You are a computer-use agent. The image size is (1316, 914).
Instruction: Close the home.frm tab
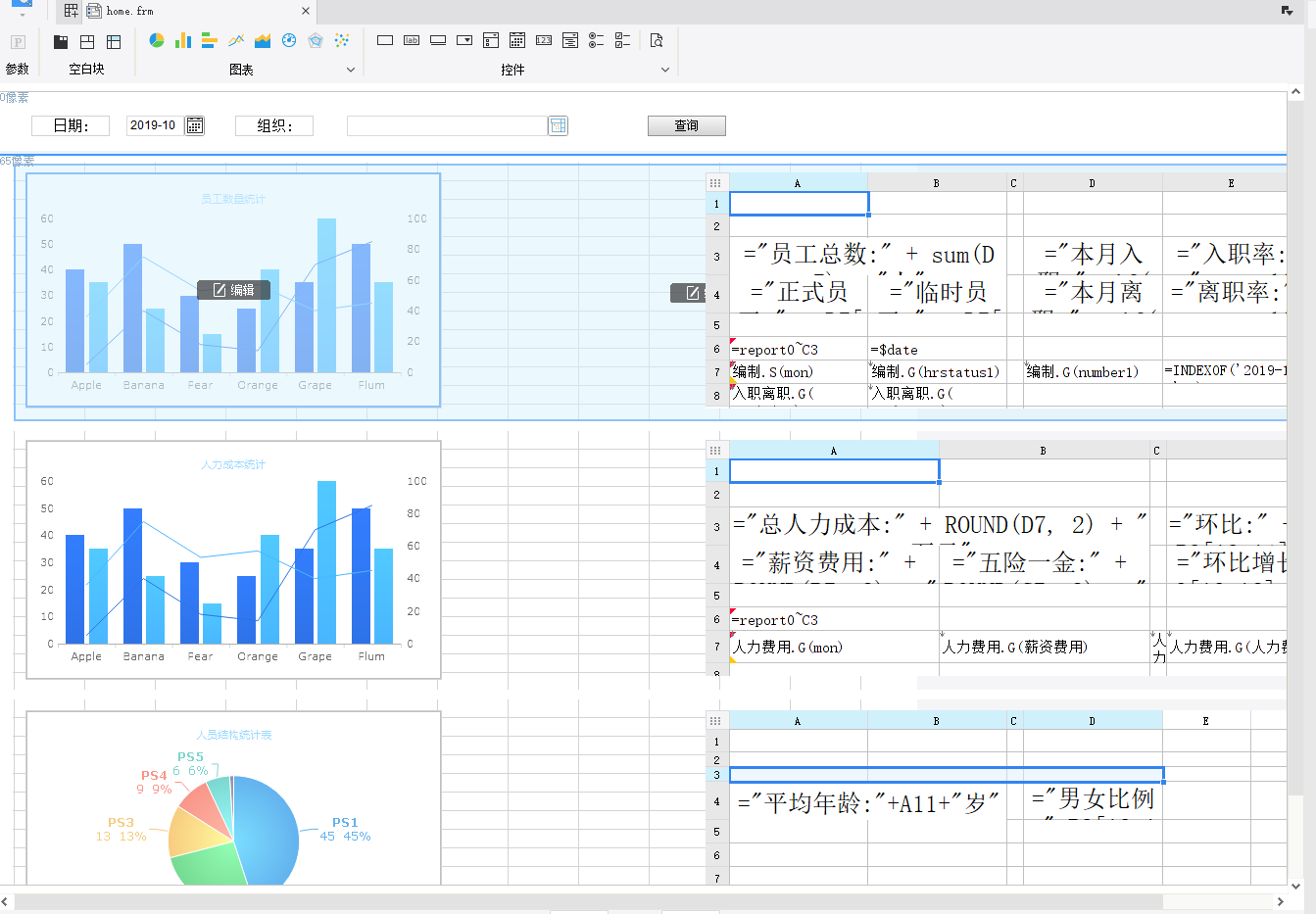306,11
